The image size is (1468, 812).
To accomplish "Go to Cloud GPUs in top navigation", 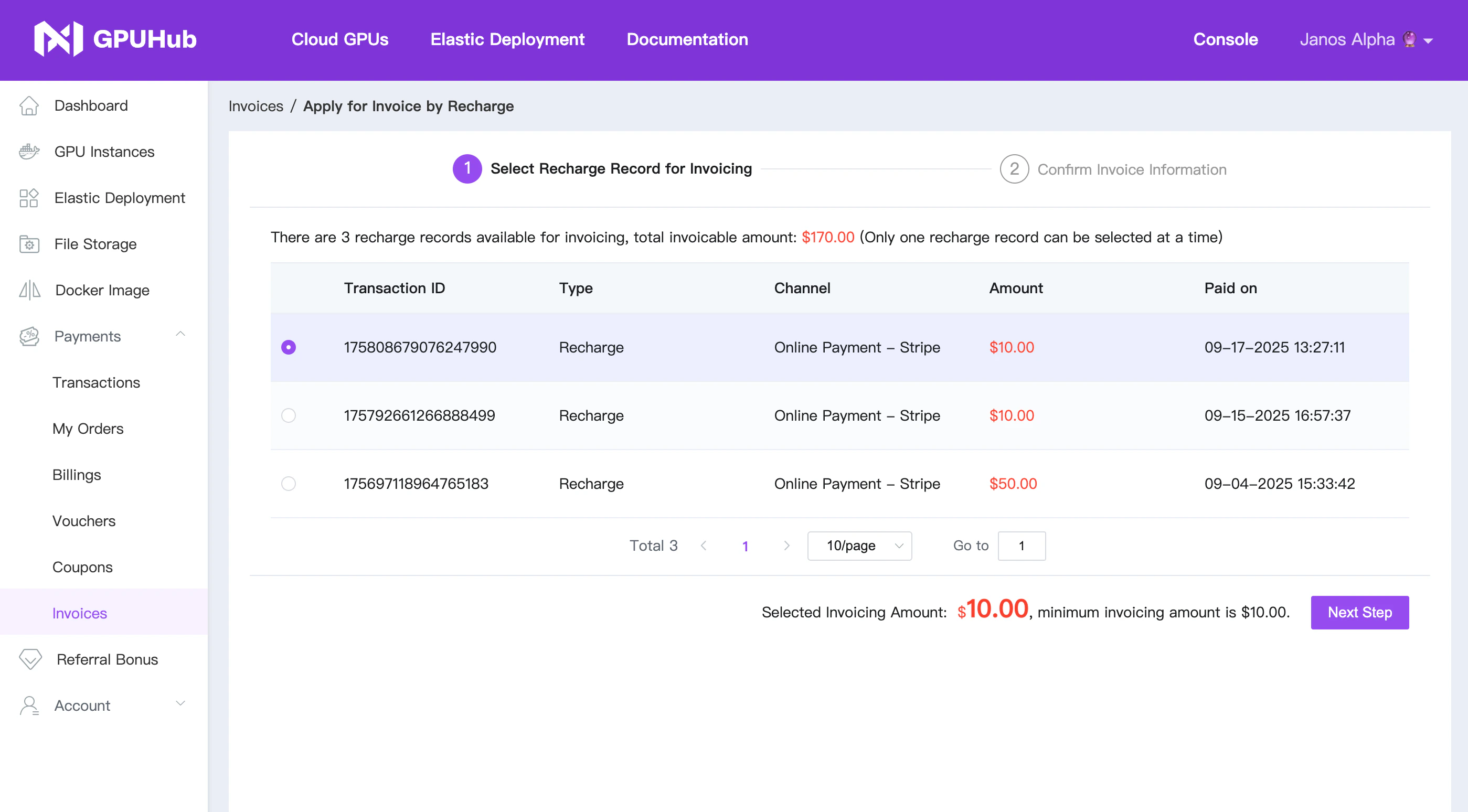I will point(339,39).
